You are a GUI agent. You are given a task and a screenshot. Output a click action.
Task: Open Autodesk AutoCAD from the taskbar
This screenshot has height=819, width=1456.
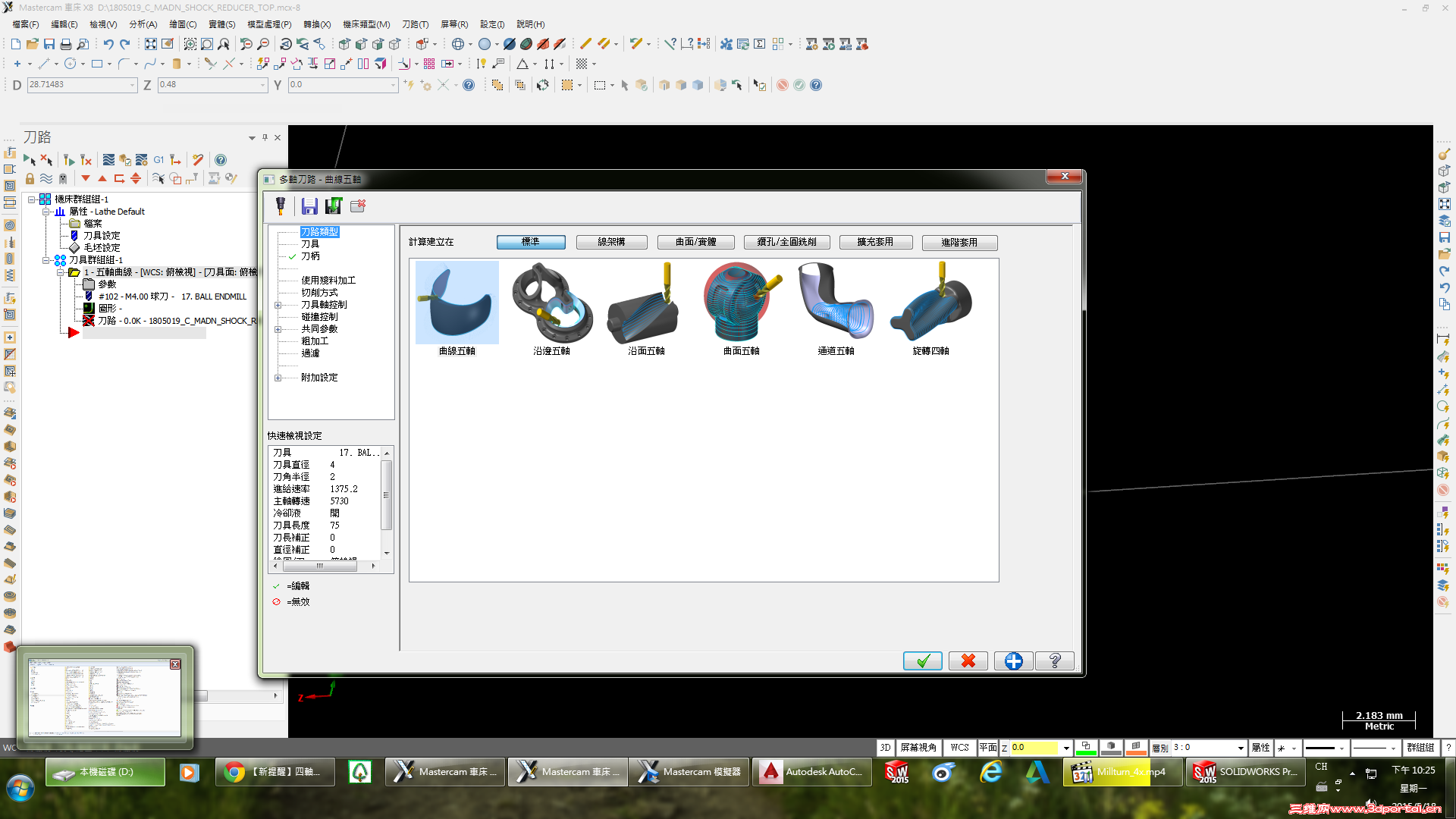click(x=814, y=772)
